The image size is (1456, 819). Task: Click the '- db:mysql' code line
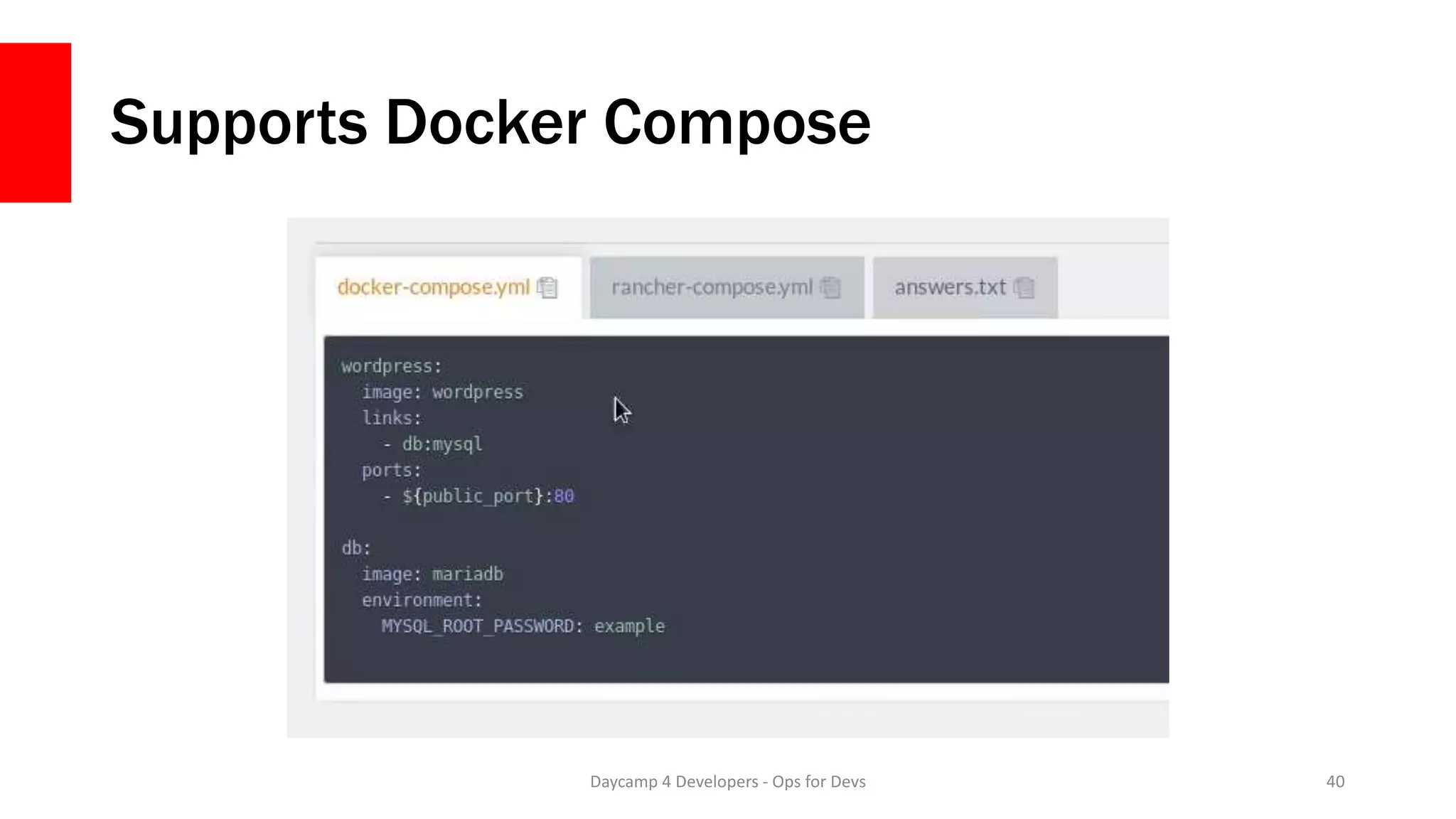pos(433,444)
